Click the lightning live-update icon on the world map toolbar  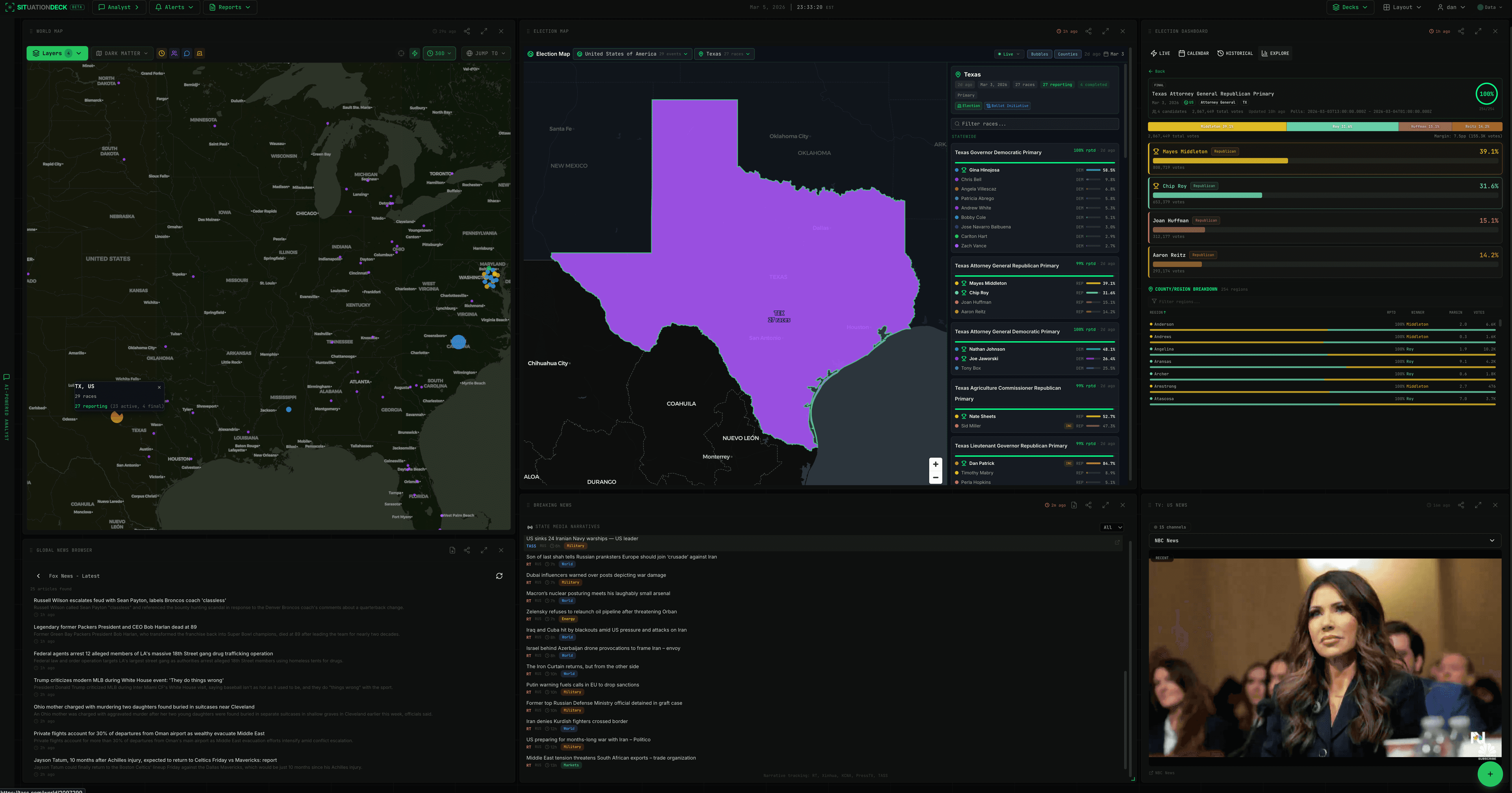(414, 53)
